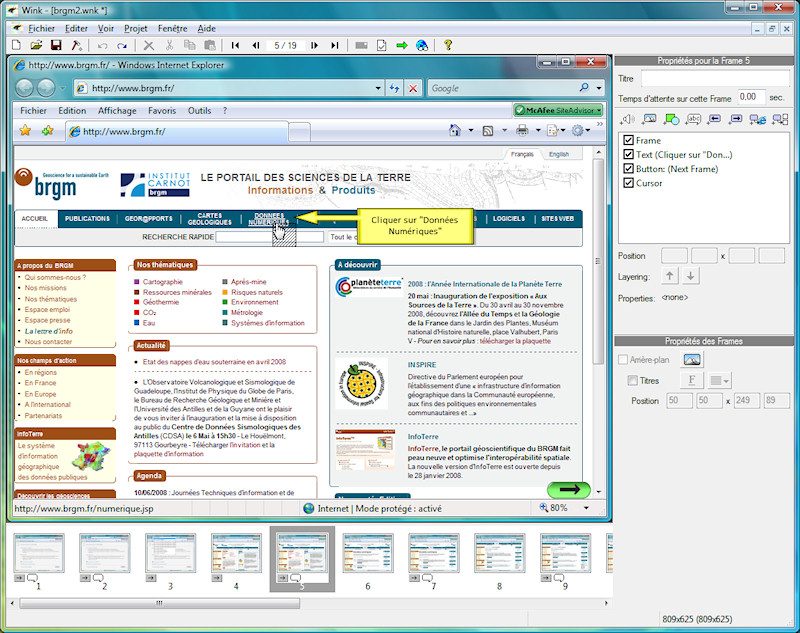Uncheck the Text (Cliquer sur "Don...) checkbox
Screen dimensions: 800x633
(629, 154)
